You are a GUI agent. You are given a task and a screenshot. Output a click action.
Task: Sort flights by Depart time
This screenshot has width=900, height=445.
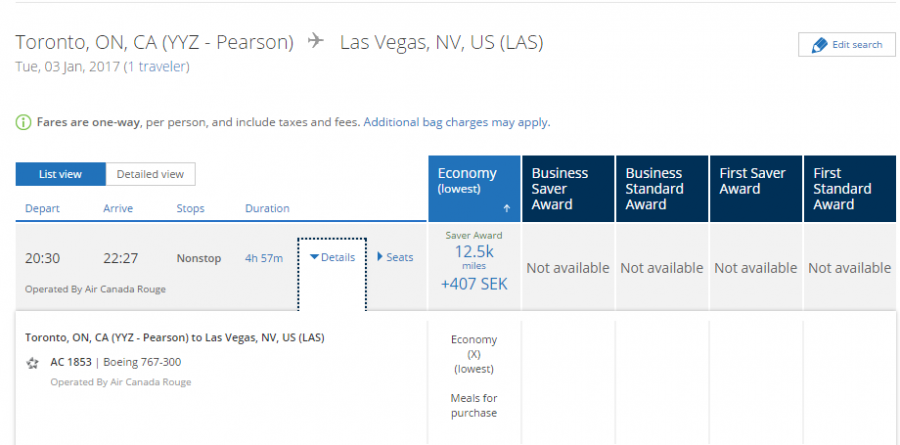point(42,208)
